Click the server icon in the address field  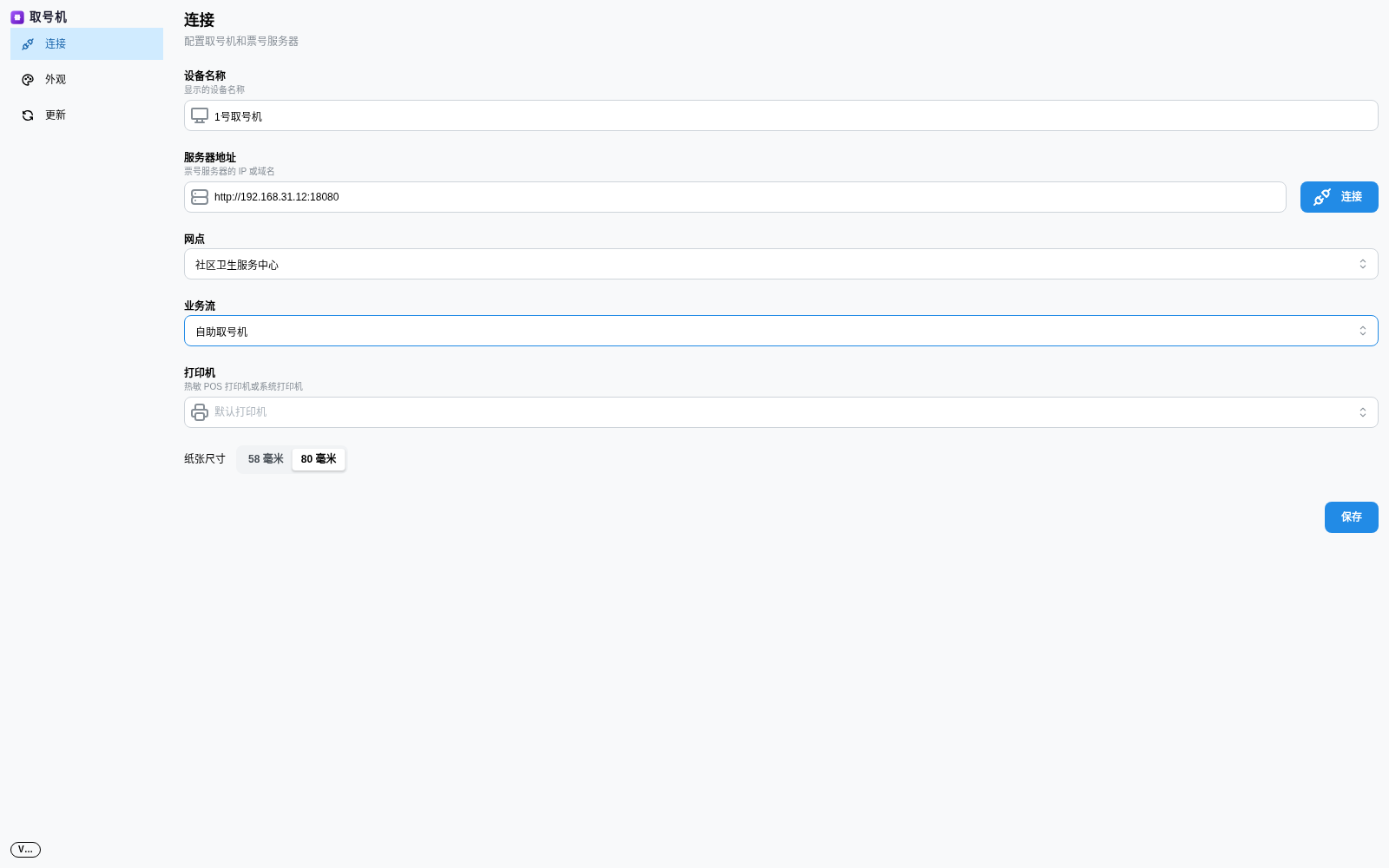coord(200,197)
